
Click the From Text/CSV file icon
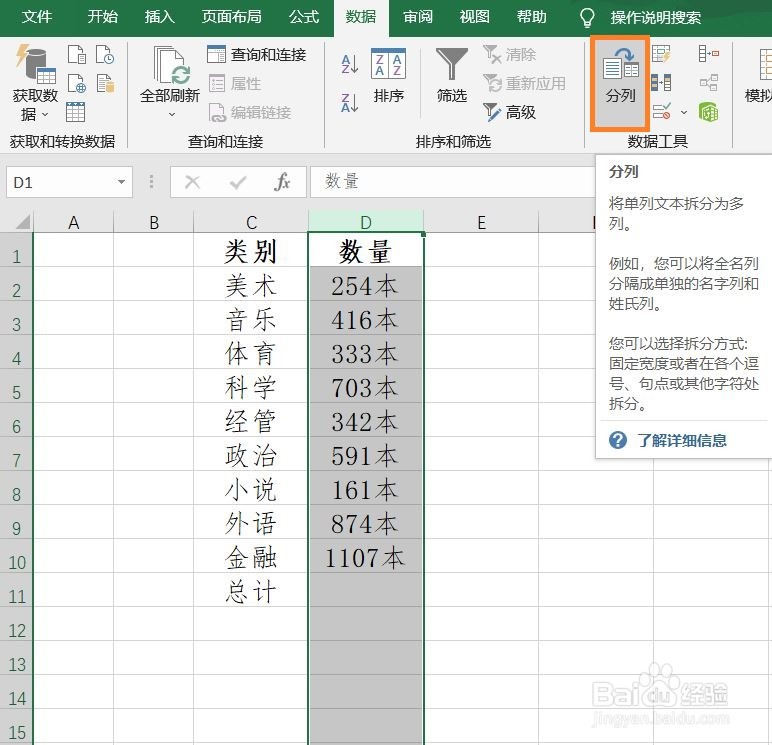click(x=77, y=54)
